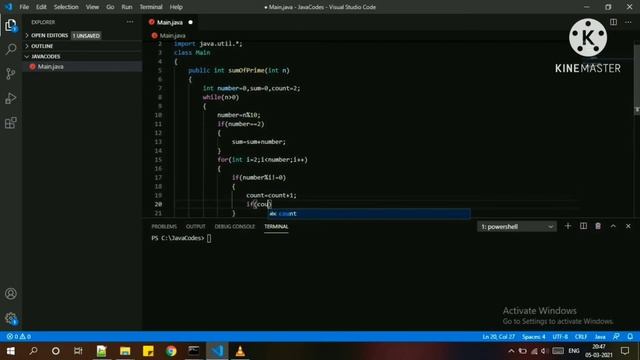640x360 pixels.
Task: Open the Edit menu
Action: [x=41, y=7]
